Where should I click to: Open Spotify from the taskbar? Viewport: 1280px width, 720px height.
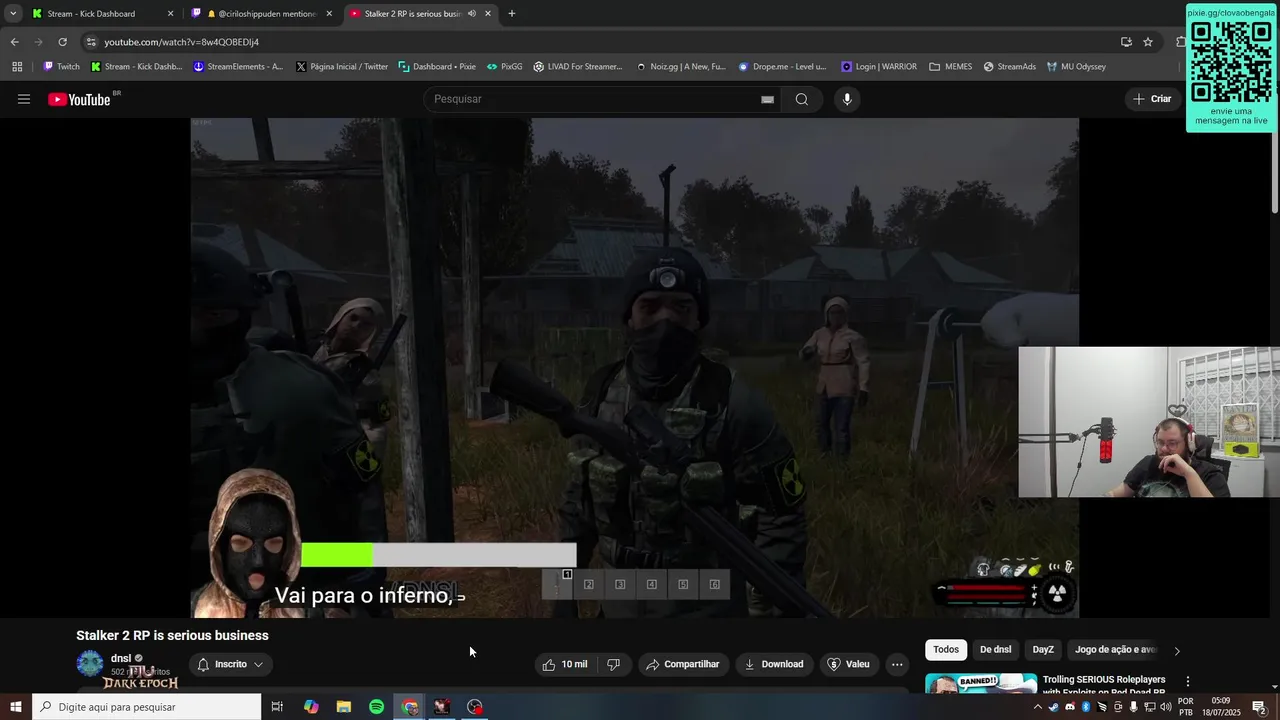[376, 707]
